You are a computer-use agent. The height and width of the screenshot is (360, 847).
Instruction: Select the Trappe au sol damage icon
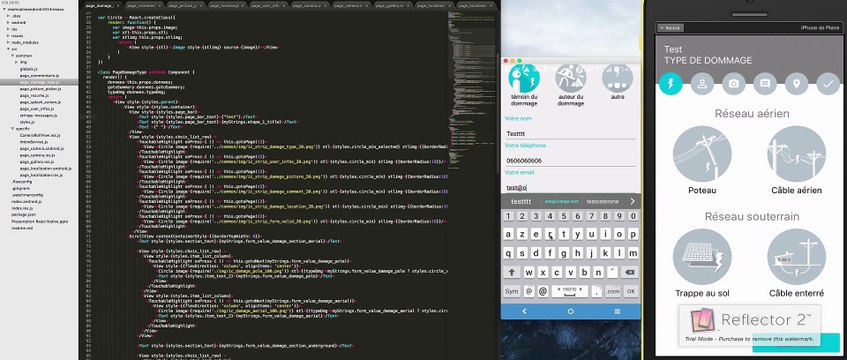pos(702,258)
